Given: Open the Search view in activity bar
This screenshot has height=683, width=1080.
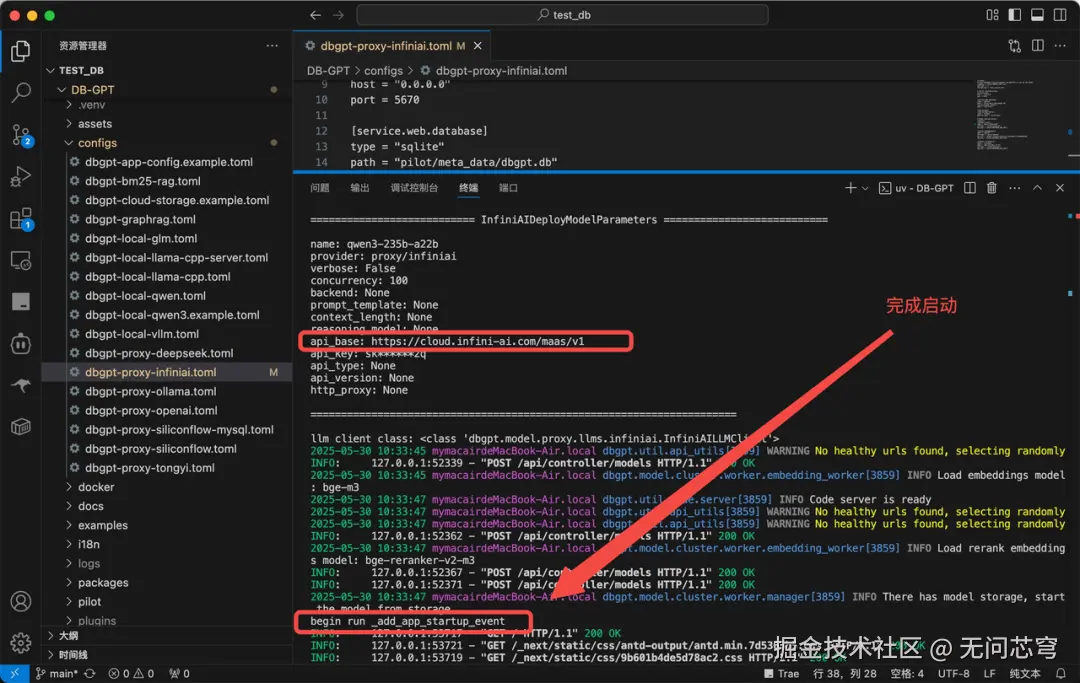Looking at the screenshot, I should click(21, 92).
